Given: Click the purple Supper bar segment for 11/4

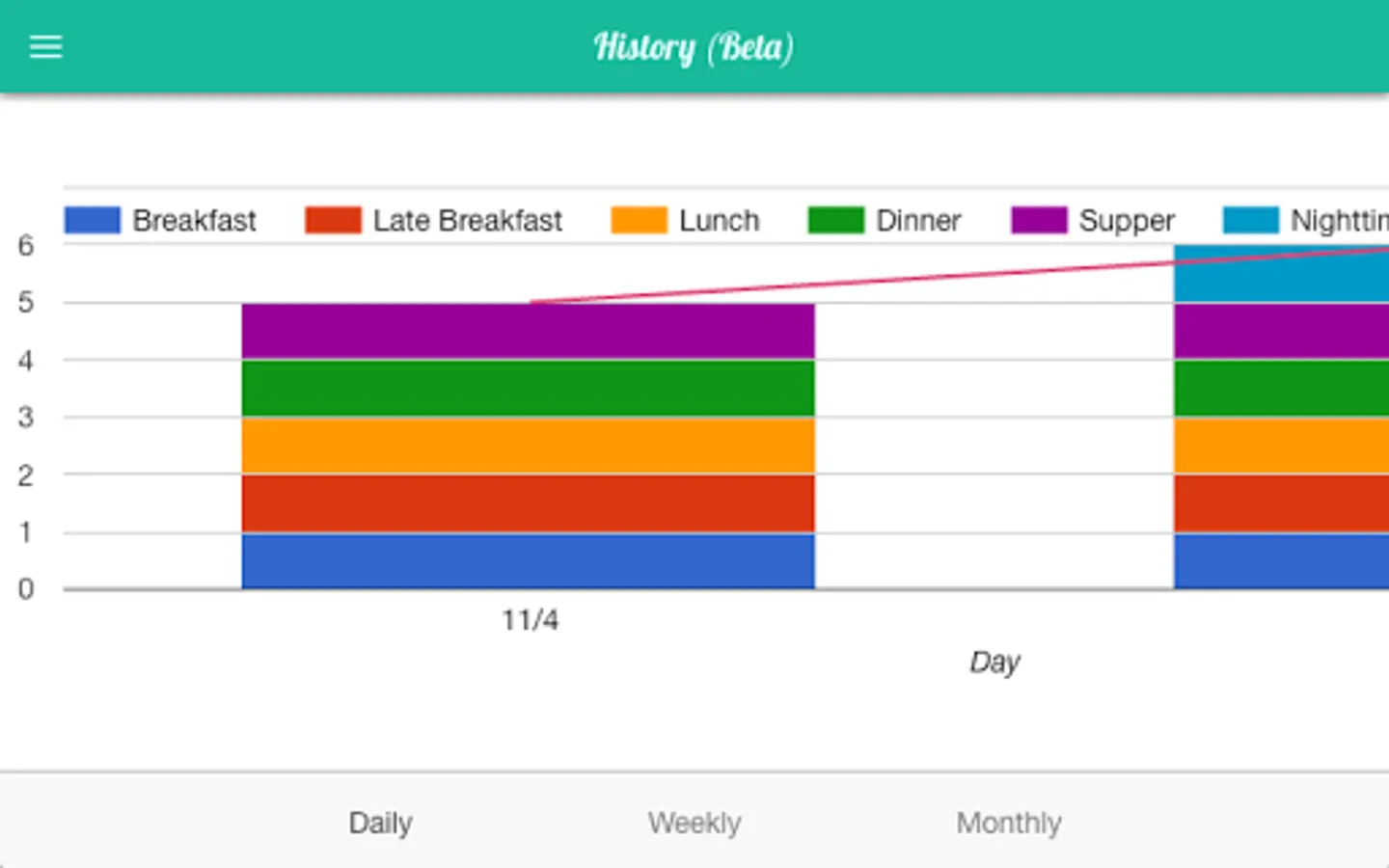Looking at the screenshot, I should [x=528, y=331].
